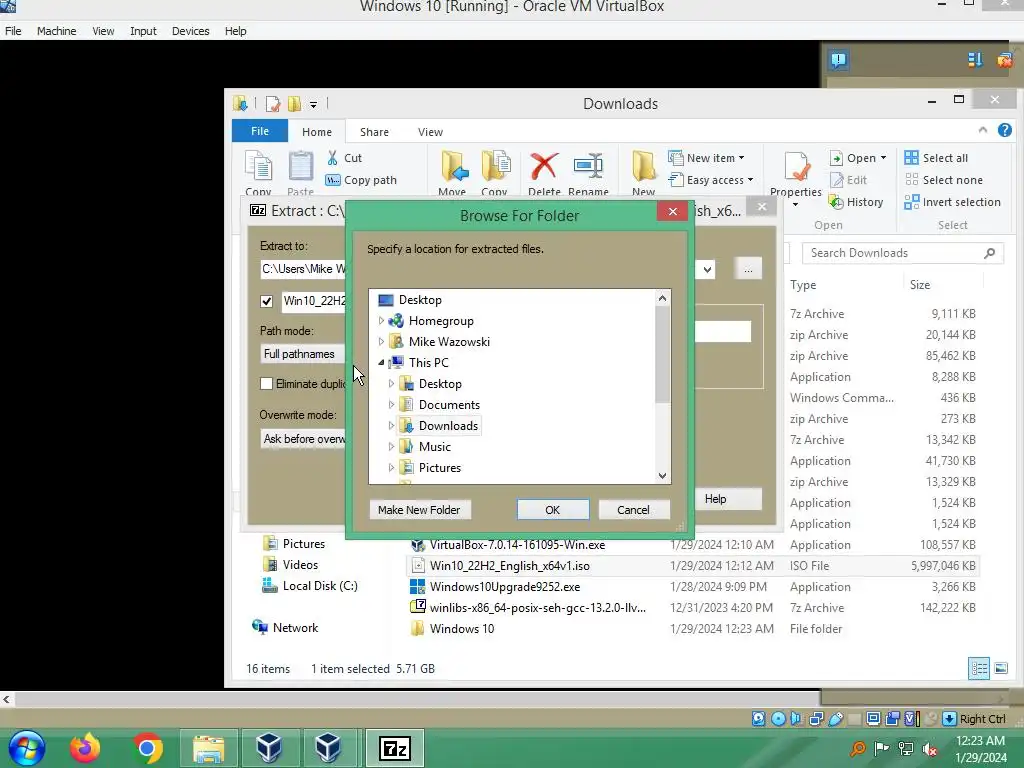Click Open button in ribbon

857,157
